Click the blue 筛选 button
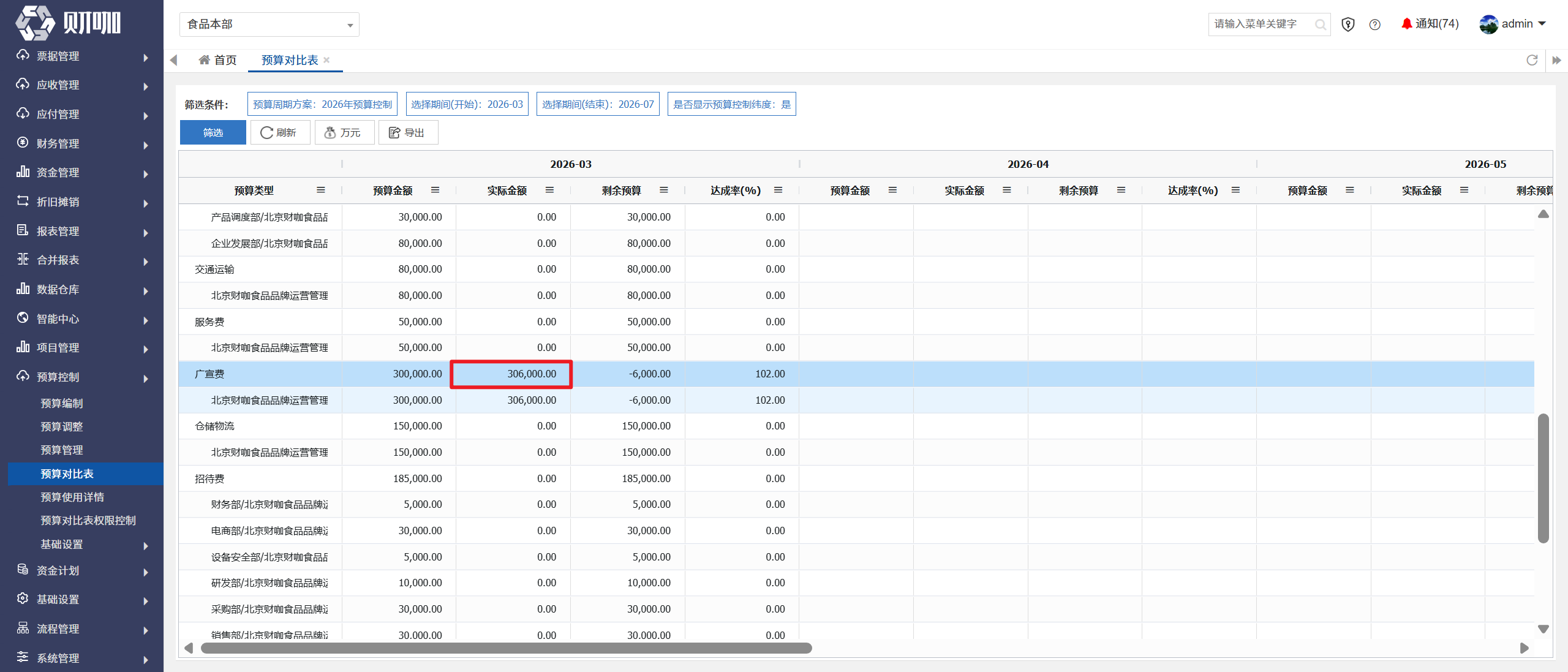The width and height of the screenshot is (1568, 672). click(213, 132)
